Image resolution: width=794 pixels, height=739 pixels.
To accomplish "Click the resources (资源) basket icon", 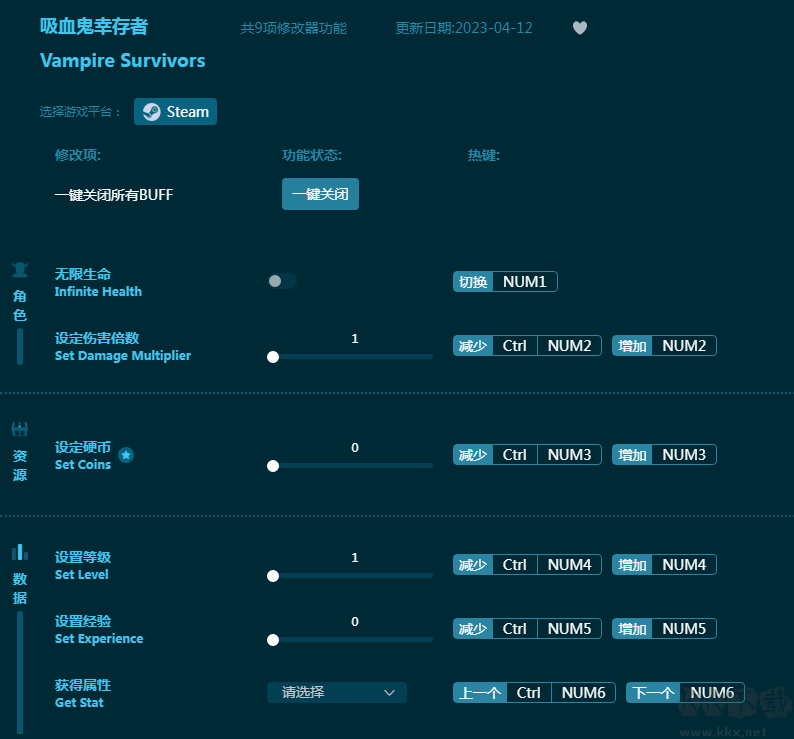I will pyautogui.click(x=20, y=430).
